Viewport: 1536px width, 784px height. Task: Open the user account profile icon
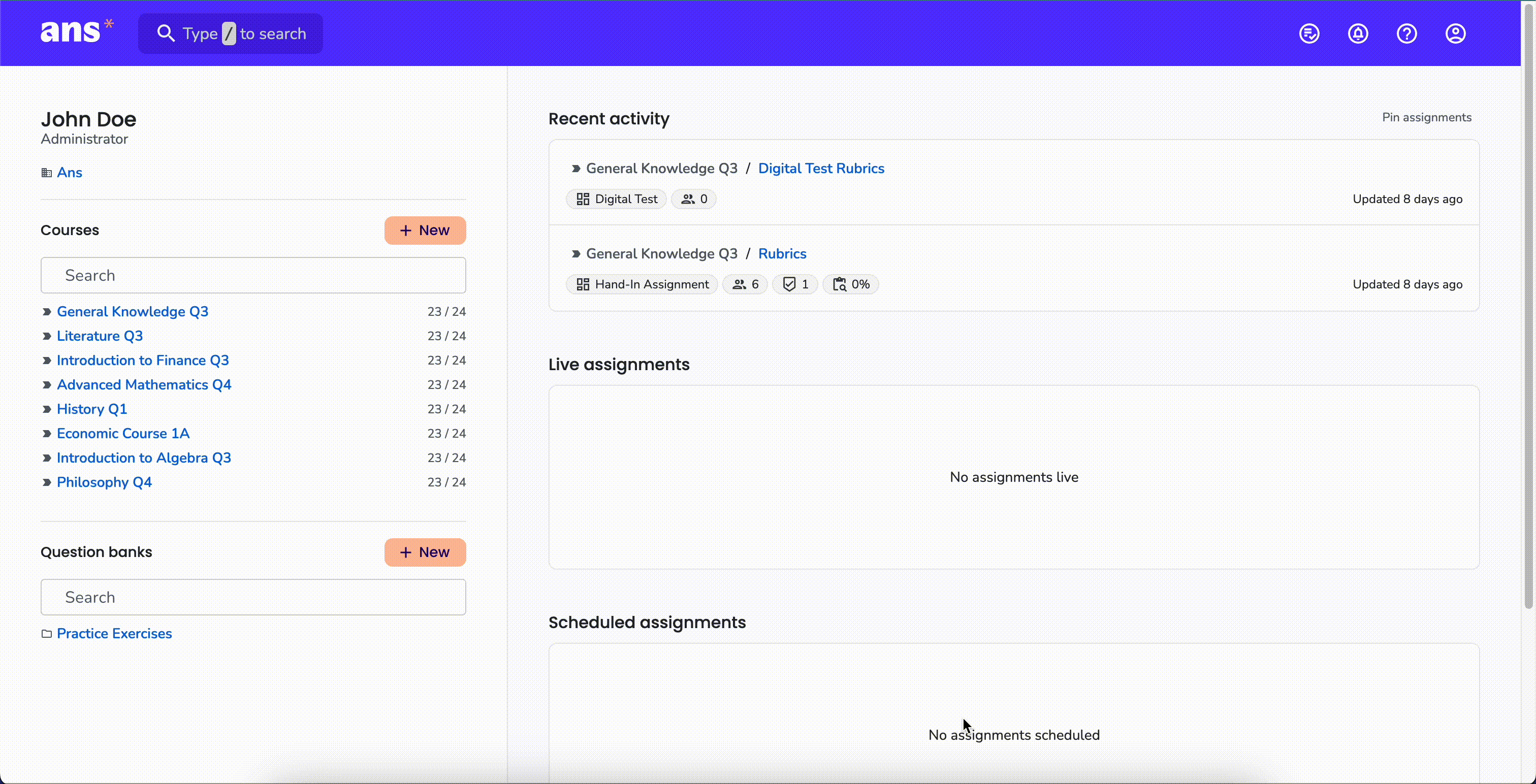[1456, 34]
